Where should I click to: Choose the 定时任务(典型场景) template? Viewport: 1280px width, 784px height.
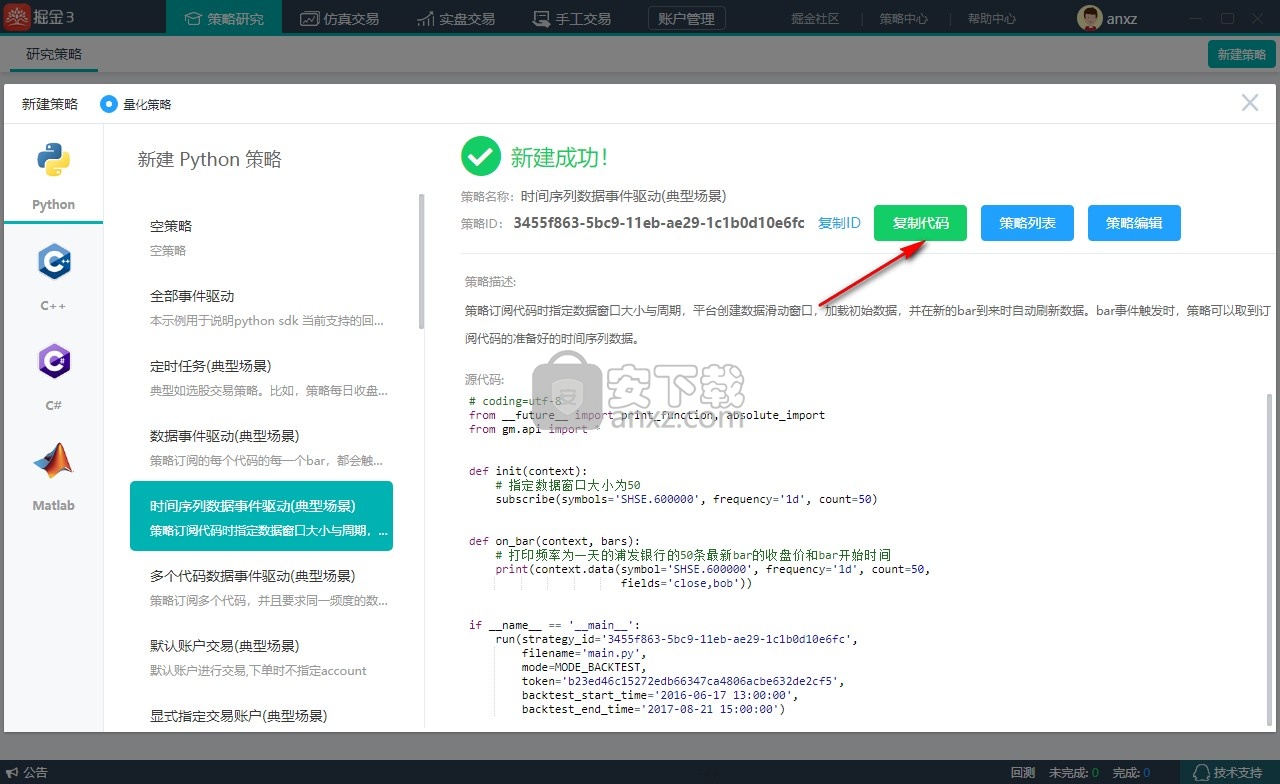[x=261, y=377]
